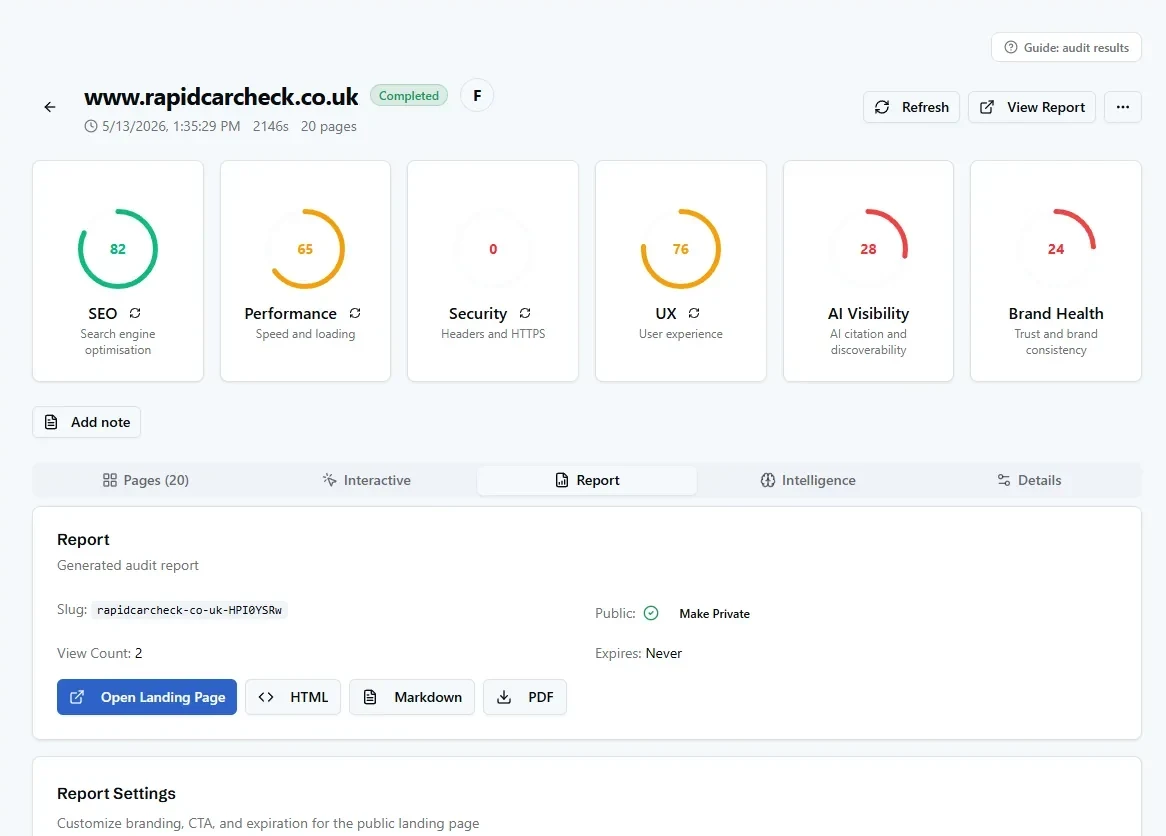Viewport: 1166px width, 836px height.
Task: Click the Refresh button
Action: point(911,107)
